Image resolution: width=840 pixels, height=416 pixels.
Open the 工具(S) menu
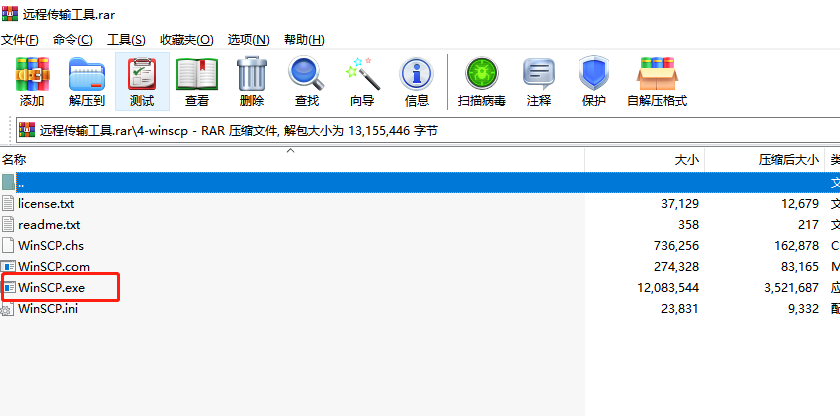[x=126, y=40]
